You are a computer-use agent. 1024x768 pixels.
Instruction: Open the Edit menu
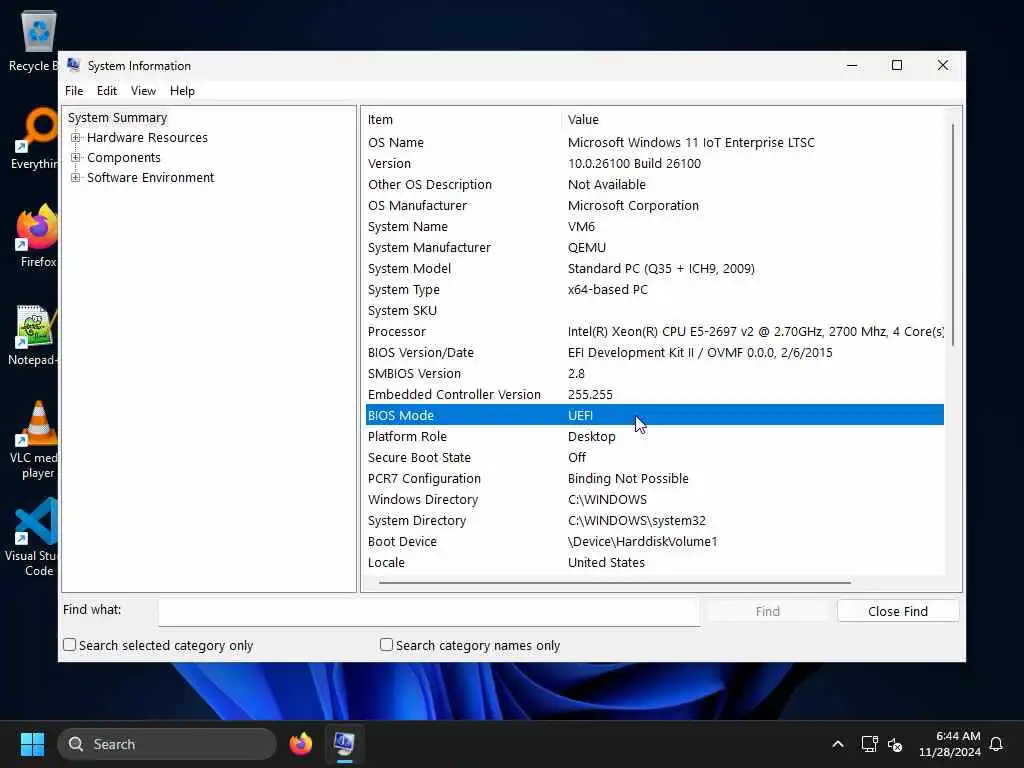pyautogui.click(x=106, y=91)
